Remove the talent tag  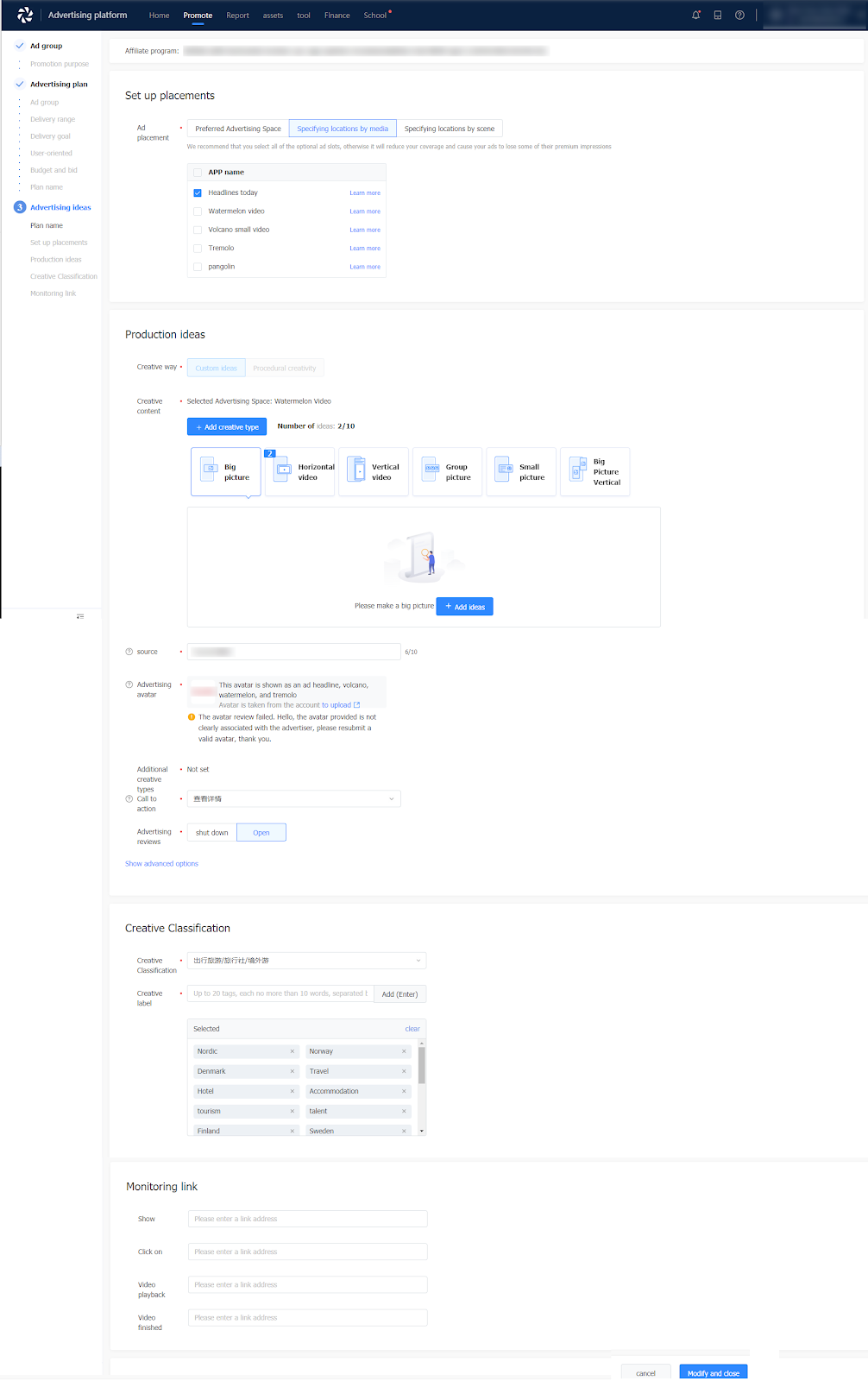[404, 1111]
